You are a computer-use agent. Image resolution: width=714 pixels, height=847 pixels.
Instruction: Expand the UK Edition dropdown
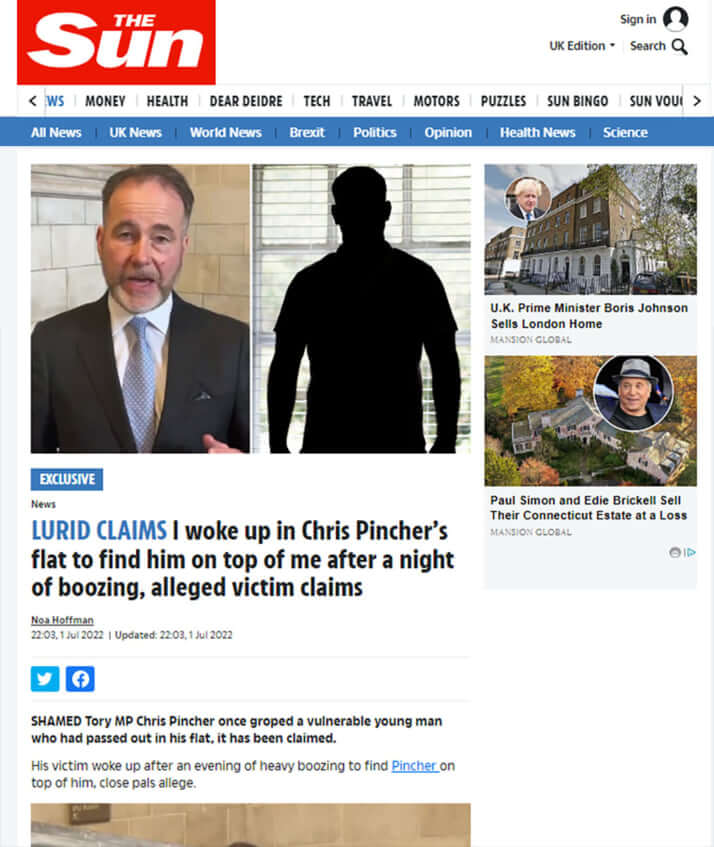[582, 46]
